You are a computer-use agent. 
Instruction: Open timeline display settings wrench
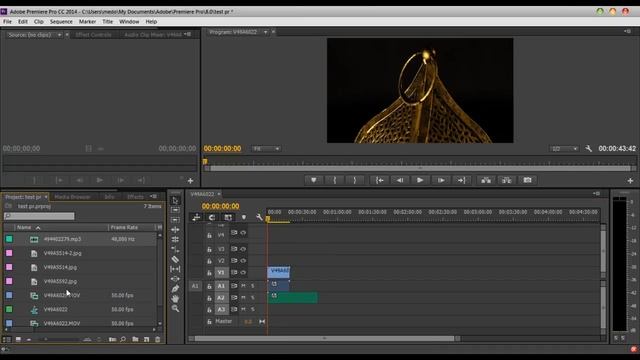[x=259, y=217]
